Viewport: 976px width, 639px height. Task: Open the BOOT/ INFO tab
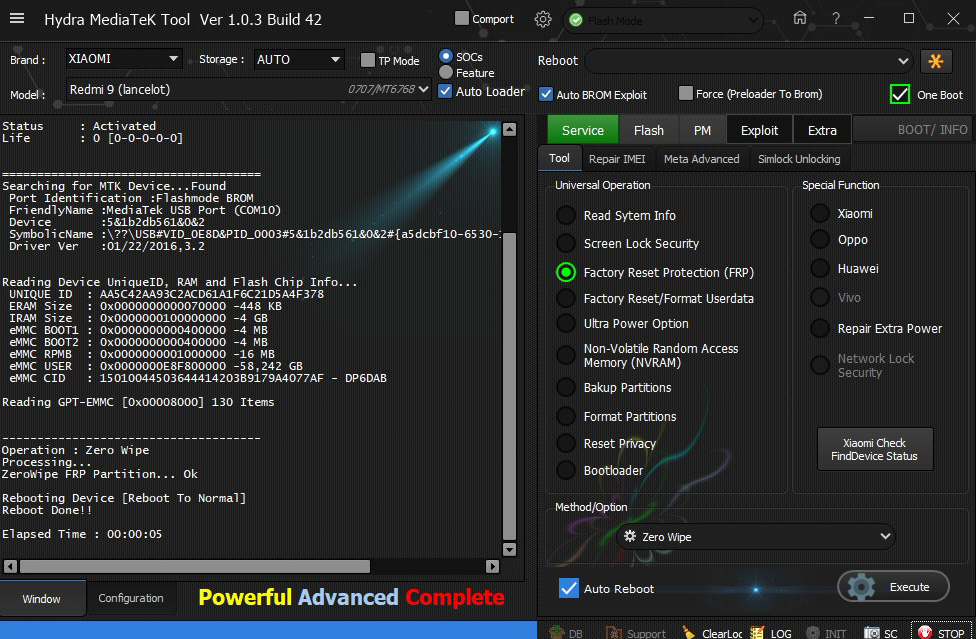[x=913, y=130]
